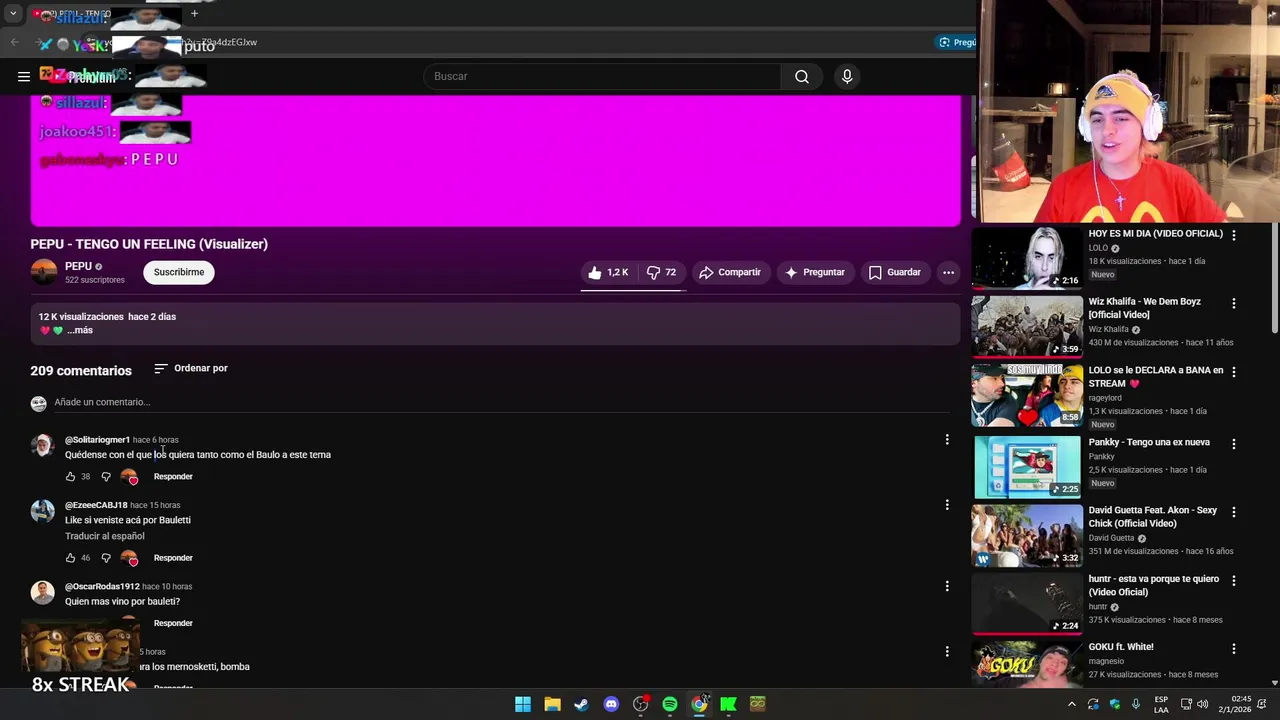
Task: Click the search magnifier button
Action: (802, 76)
